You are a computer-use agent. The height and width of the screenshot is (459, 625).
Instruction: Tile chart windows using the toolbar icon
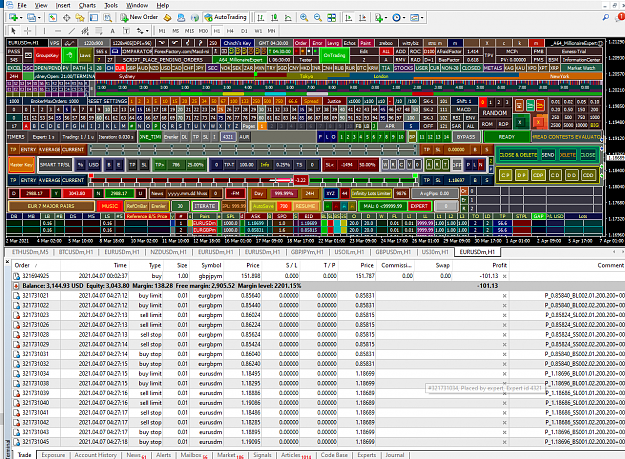331,18
